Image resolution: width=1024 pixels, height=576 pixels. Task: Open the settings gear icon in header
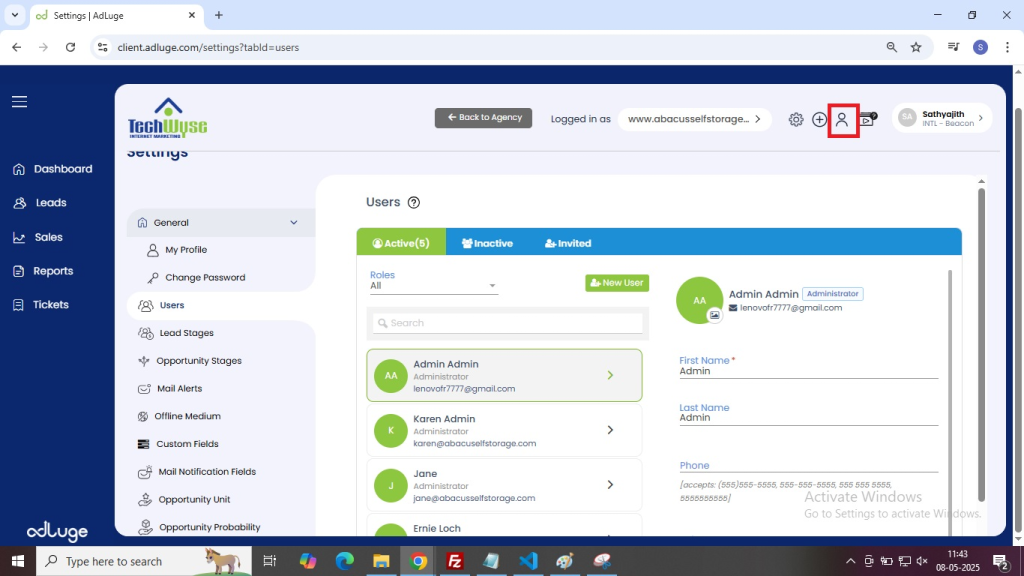796,119
